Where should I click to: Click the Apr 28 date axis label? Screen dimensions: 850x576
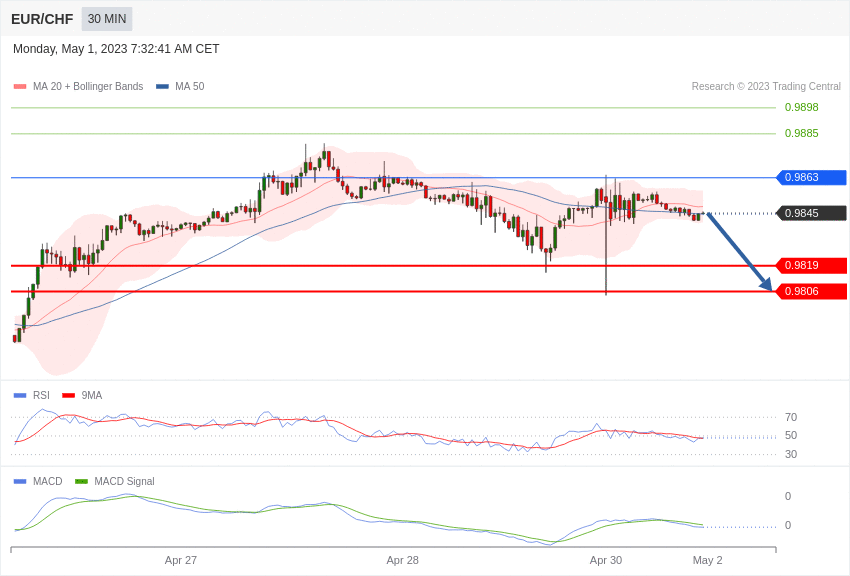coord(402,560)
